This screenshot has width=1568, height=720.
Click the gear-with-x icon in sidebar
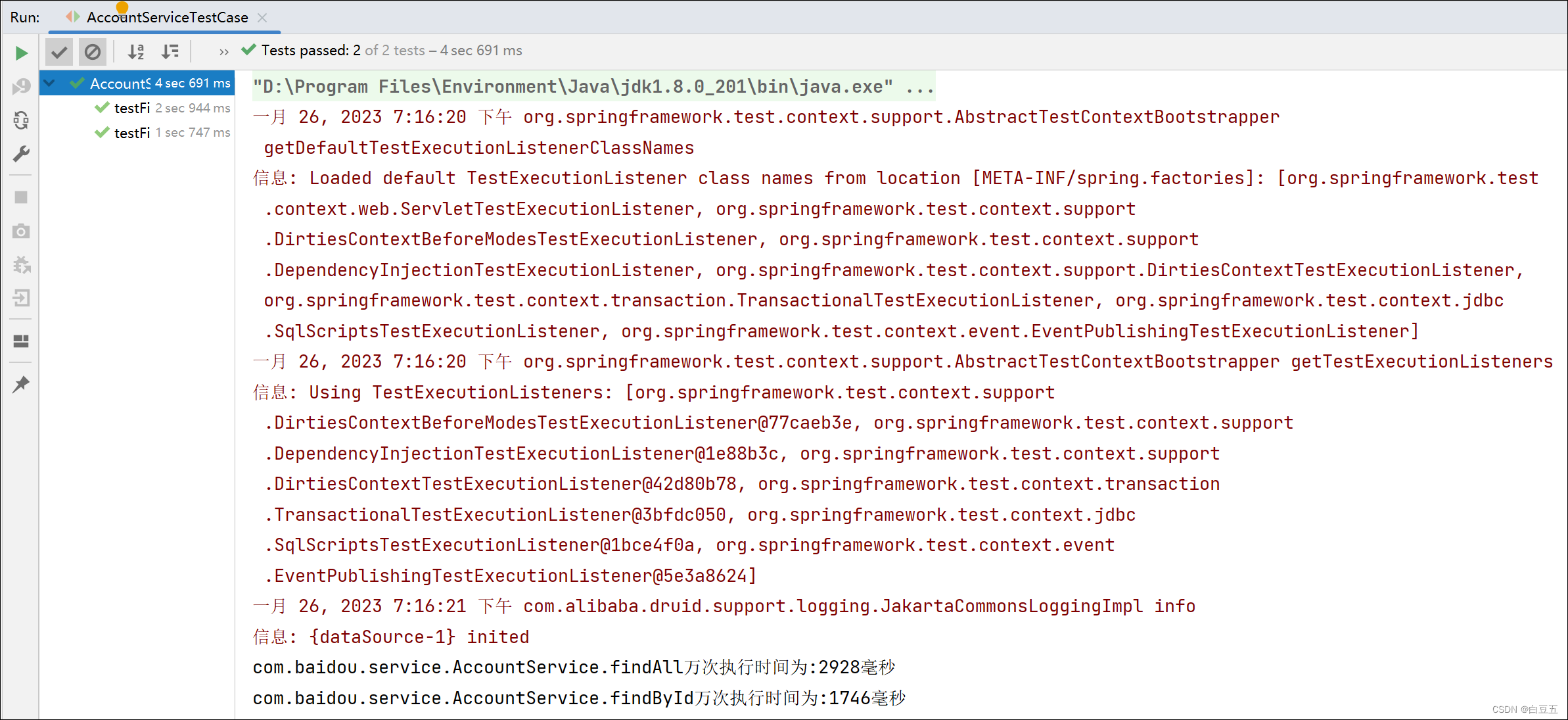pos(22,265)
